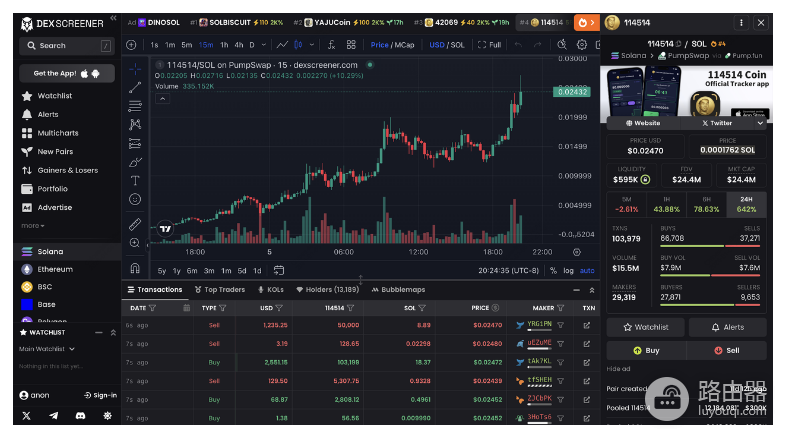
Task: Switch to the Top Traders tab
Action: (220, 289)
